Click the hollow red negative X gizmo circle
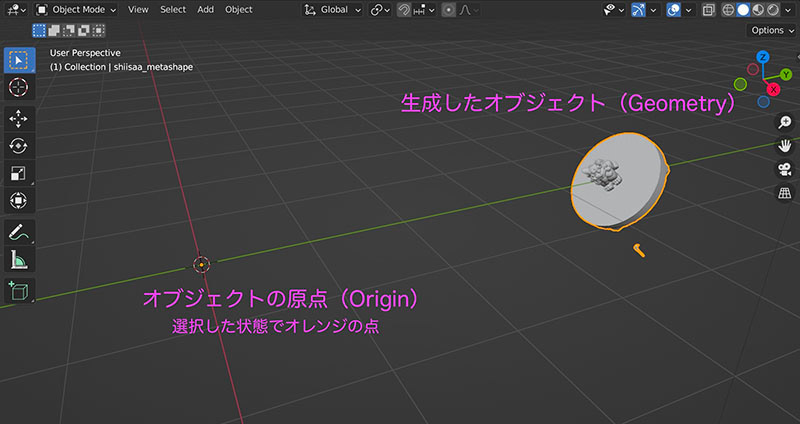The image size is (800, 424). pos(753,69)
